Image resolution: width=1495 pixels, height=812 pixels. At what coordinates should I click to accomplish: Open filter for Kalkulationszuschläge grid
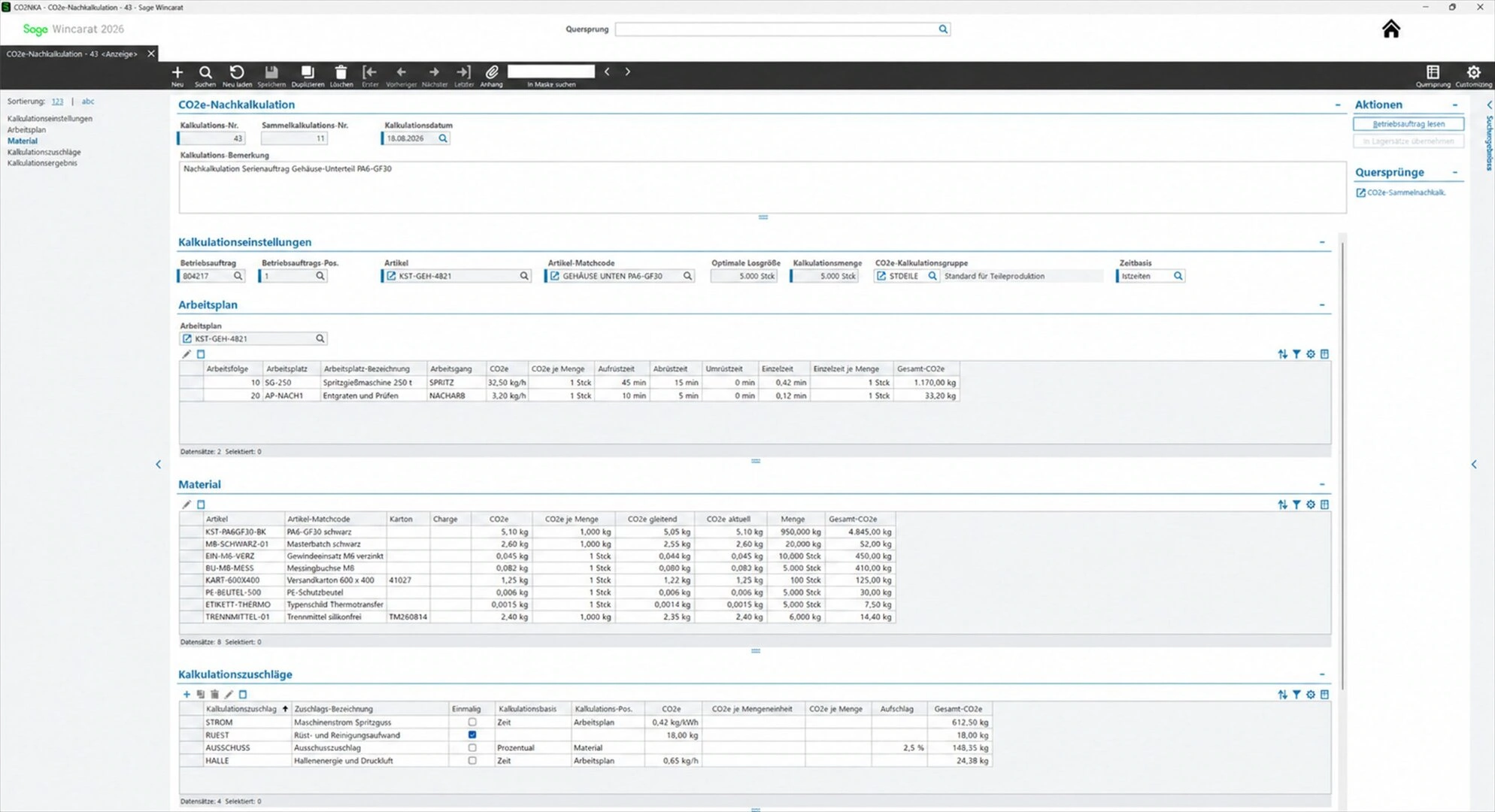(x=1296, y=695)
